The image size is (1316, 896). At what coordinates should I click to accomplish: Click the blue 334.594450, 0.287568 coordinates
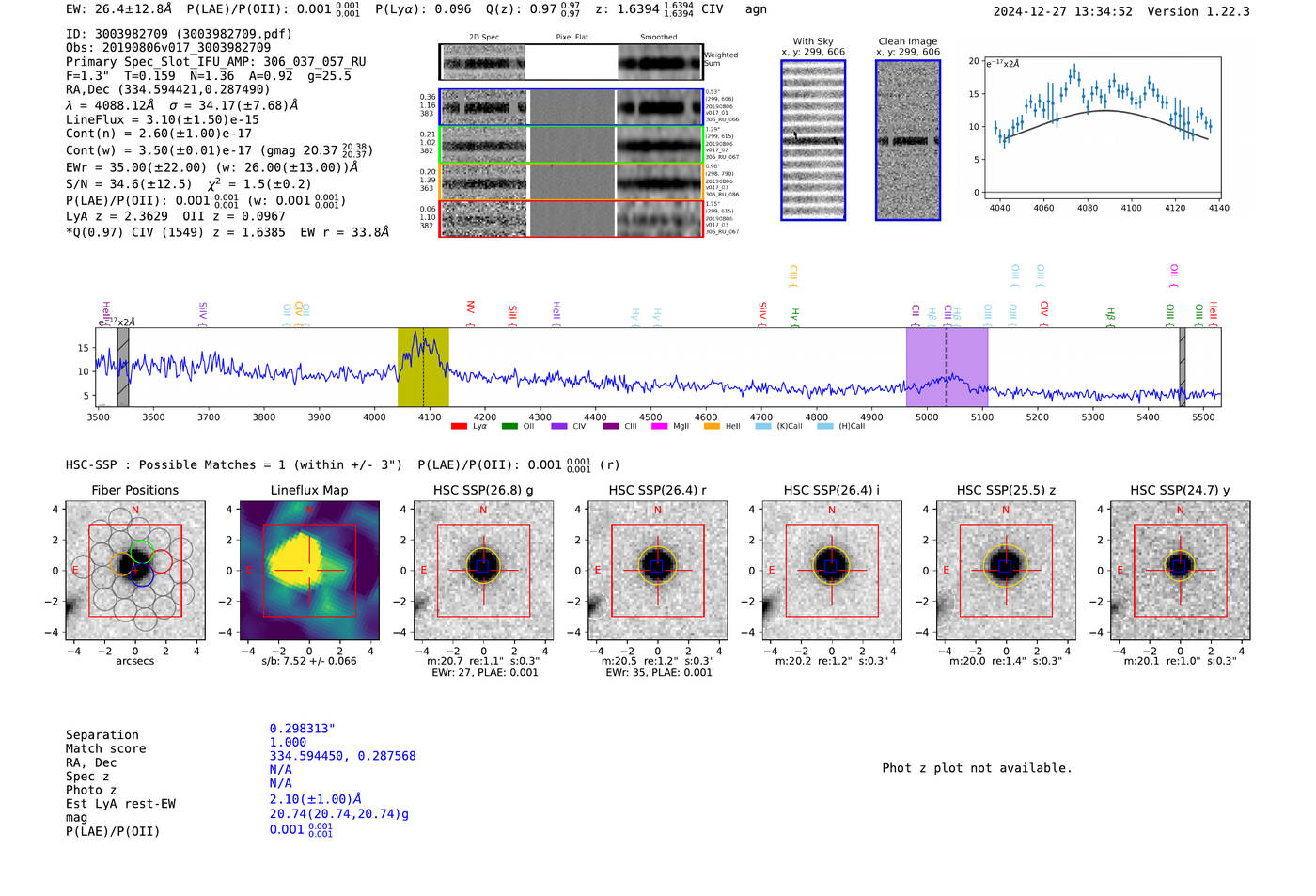pos(342,756)
